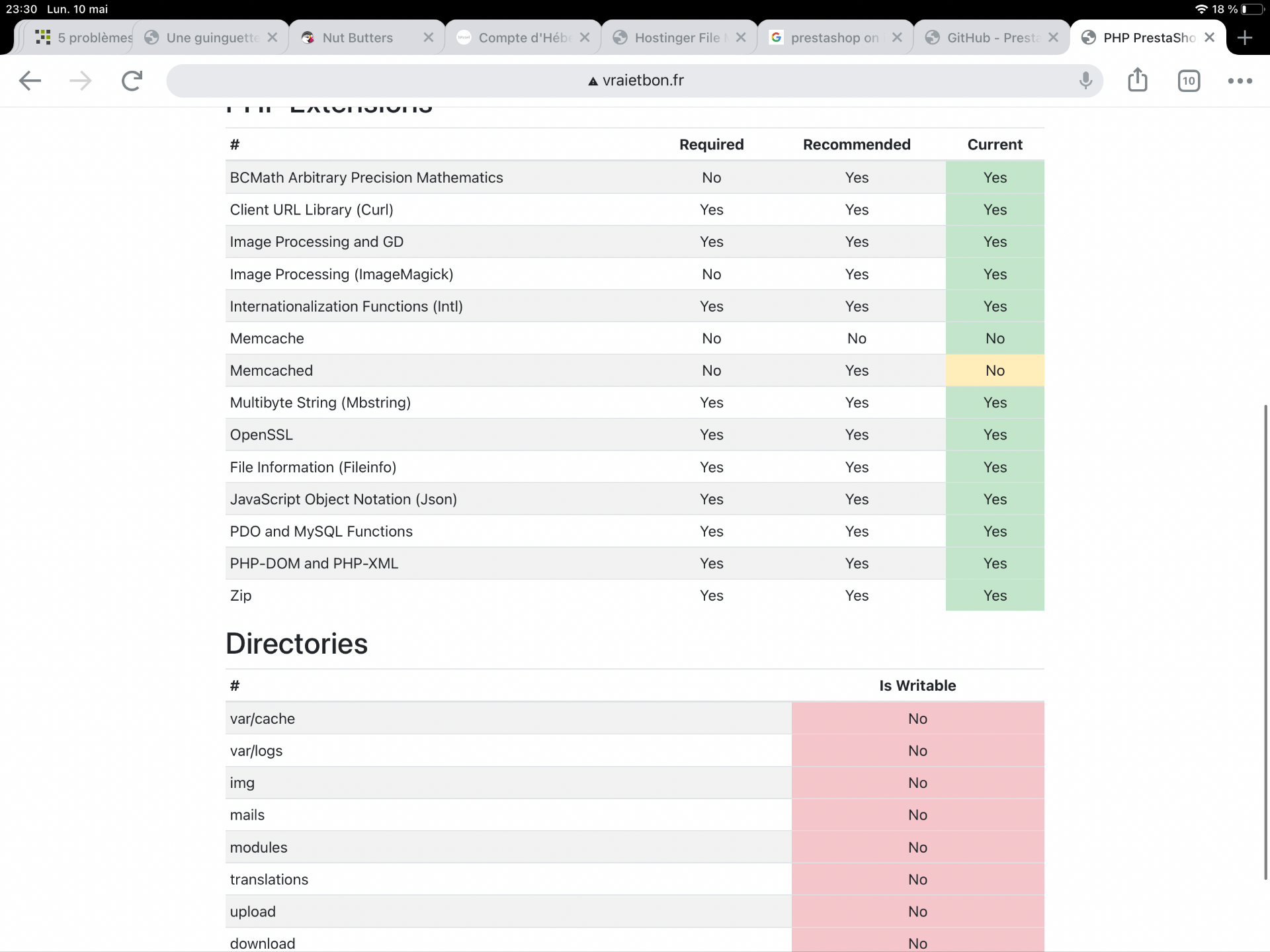Click the green Yes cell for Zip
The width and height of the screenshot is (1270, 952).
tap(995, 595)
